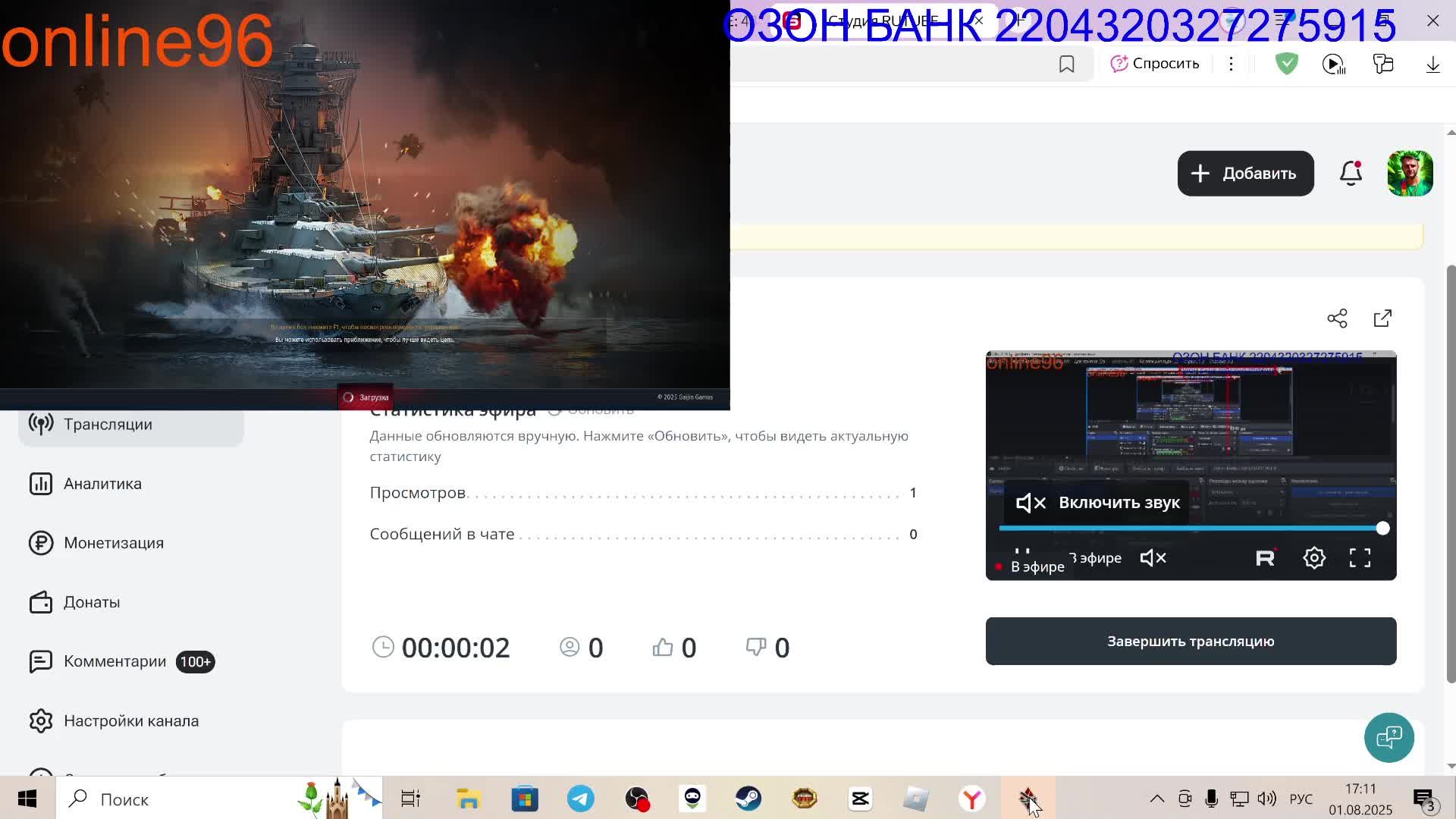Toggle mute using the speaker icon
1456x819 pixels.
point(1153,557)
